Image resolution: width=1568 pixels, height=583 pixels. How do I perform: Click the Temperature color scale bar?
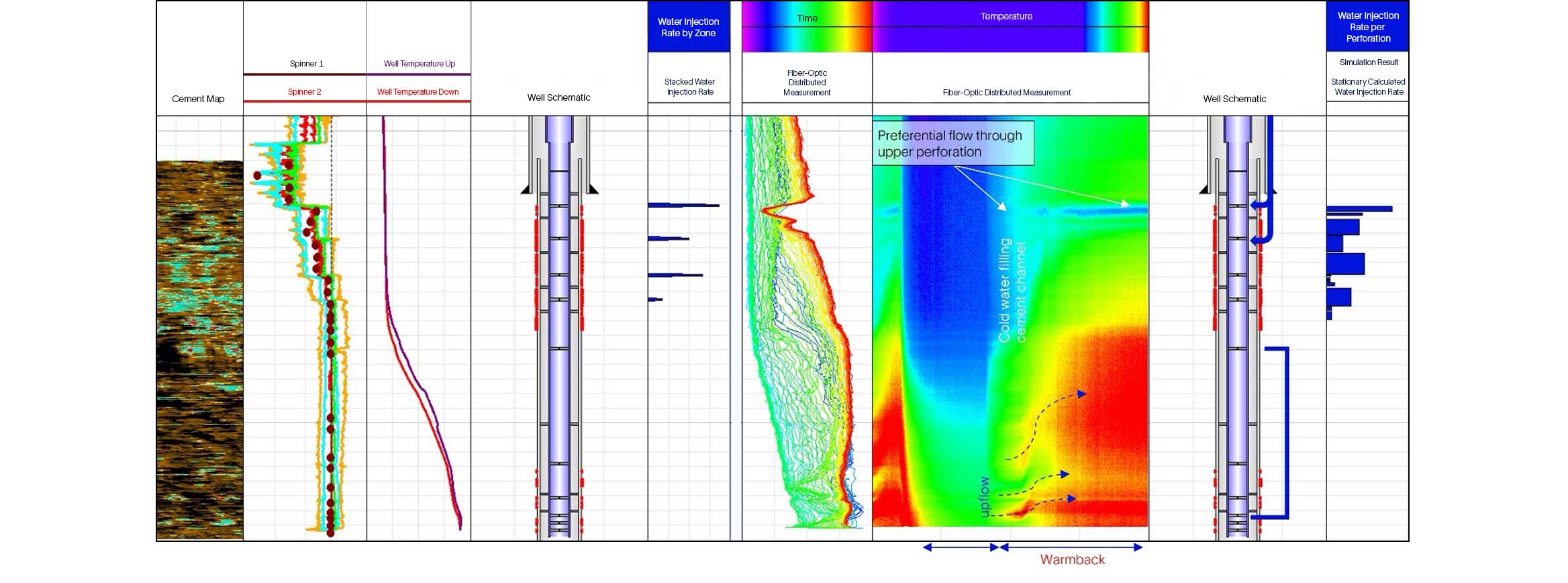[x=1010, y=27]
